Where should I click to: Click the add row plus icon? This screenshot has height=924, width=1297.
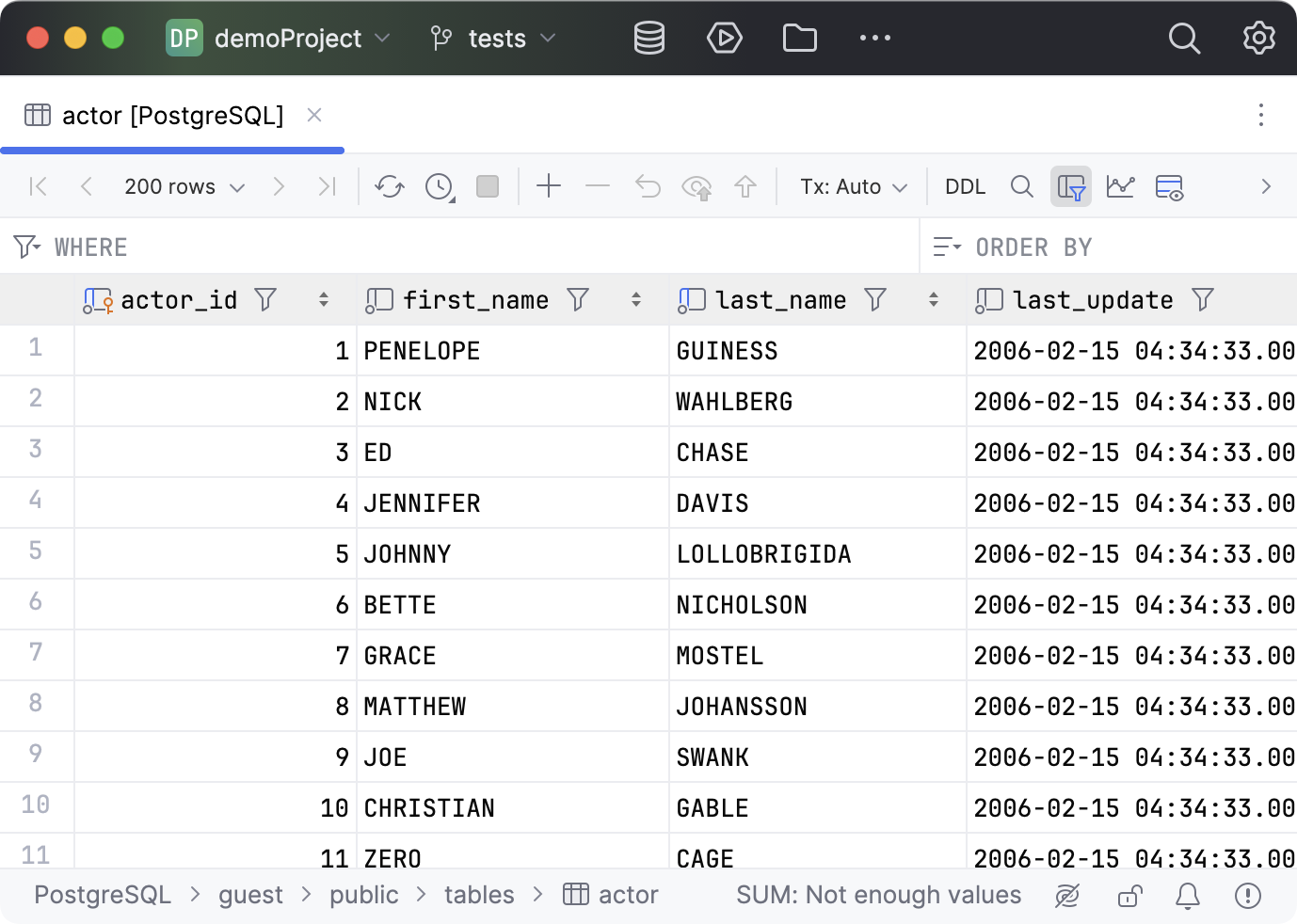point(548,186)
